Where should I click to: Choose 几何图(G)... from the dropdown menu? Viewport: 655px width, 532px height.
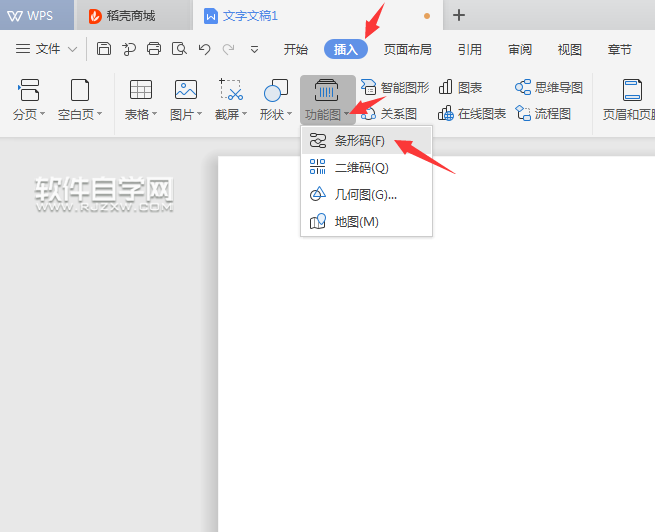pos(366,195)
